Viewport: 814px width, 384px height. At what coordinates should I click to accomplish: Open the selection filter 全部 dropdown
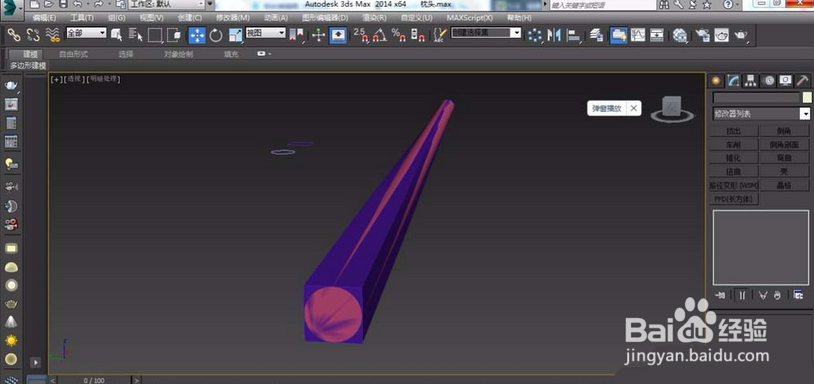coord(86,33)
